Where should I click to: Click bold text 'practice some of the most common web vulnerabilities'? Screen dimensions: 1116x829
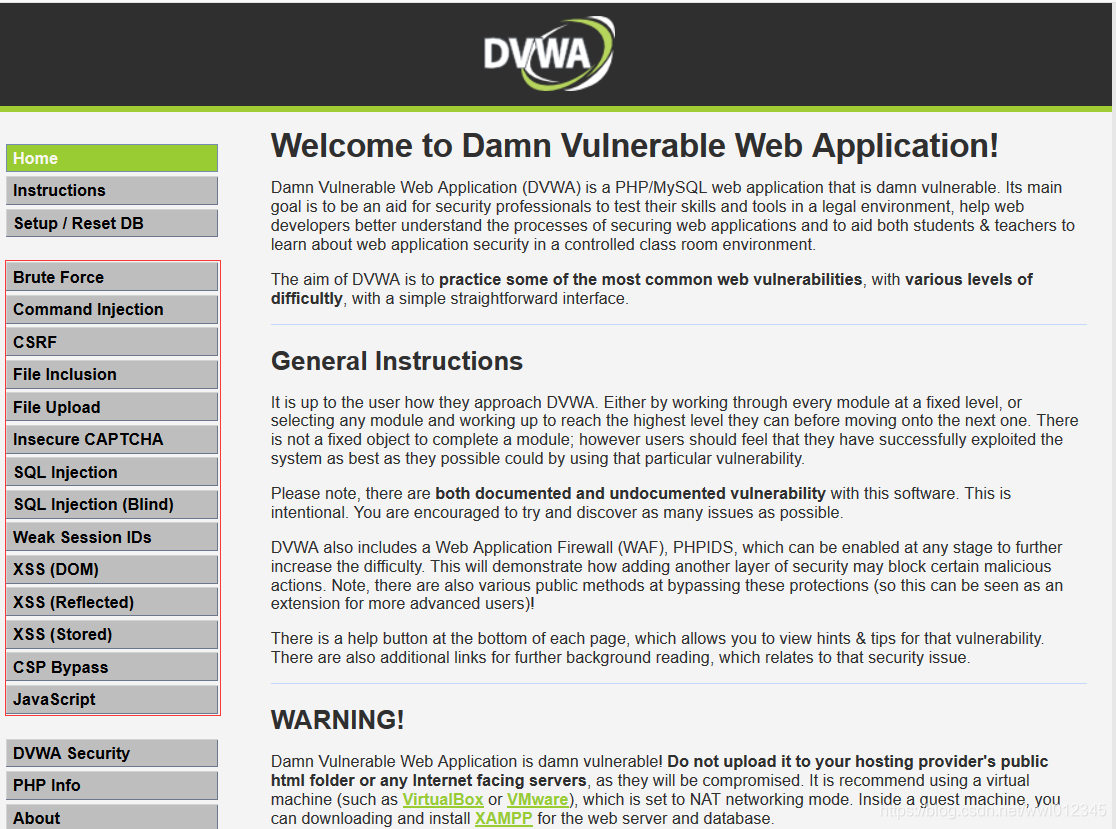[x=651, y=280]
